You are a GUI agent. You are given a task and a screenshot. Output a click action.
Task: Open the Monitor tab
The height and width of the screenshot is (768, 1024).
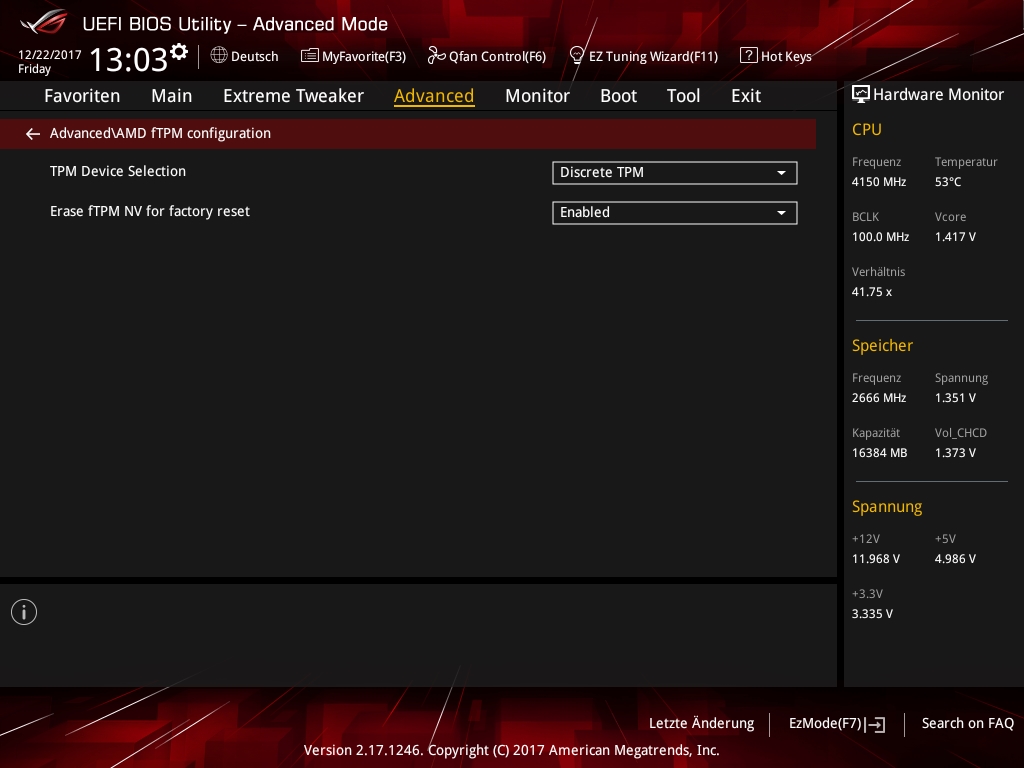coord(537,96)
